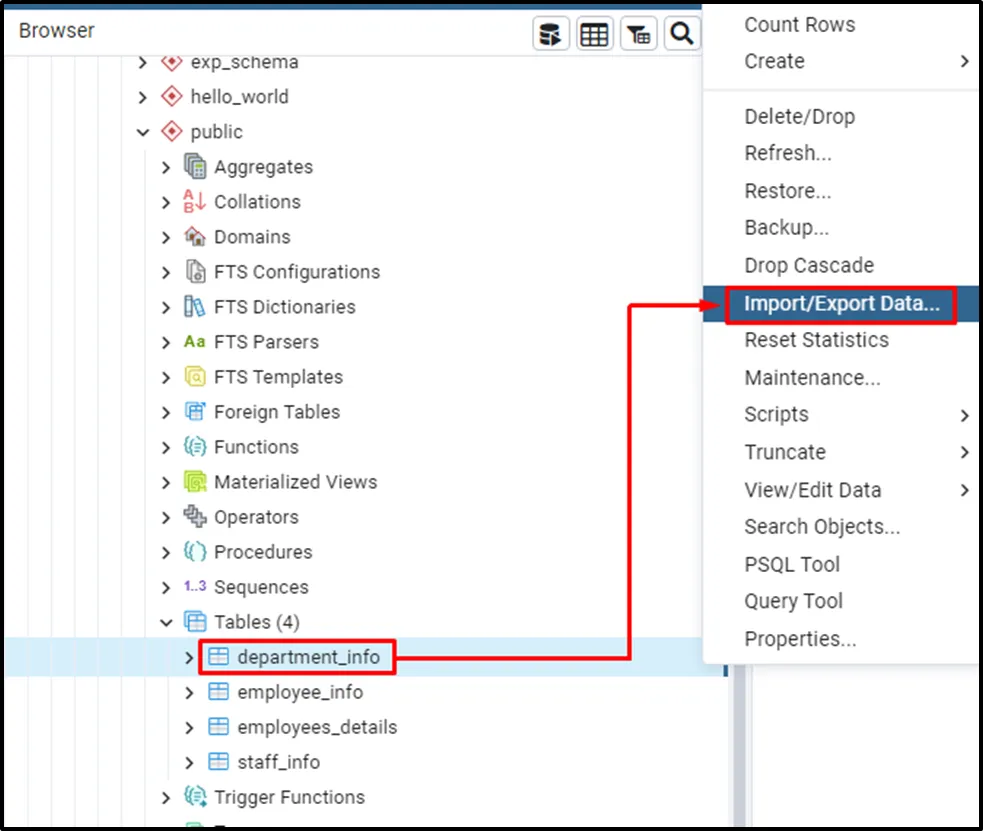Click the Collations node icon
Viewport: 983px width, 831px height.
click(194, 202)
